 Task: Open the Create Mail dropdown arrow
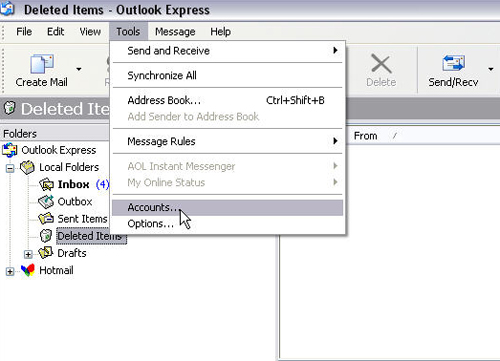(79, 69)
